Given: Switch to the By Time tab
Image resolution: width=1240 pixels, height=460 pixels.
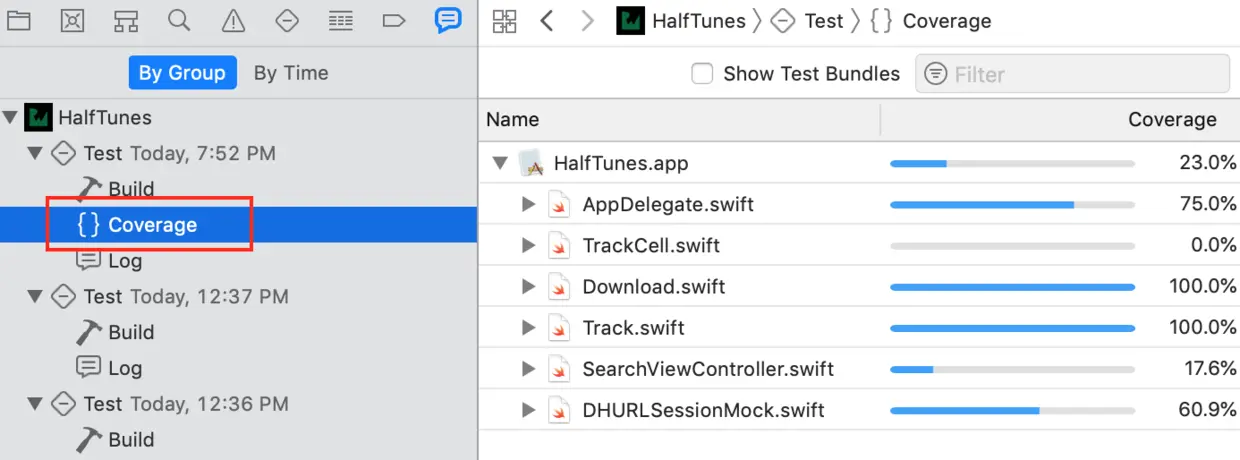Looking at the screenshot, I should (291, 73).
